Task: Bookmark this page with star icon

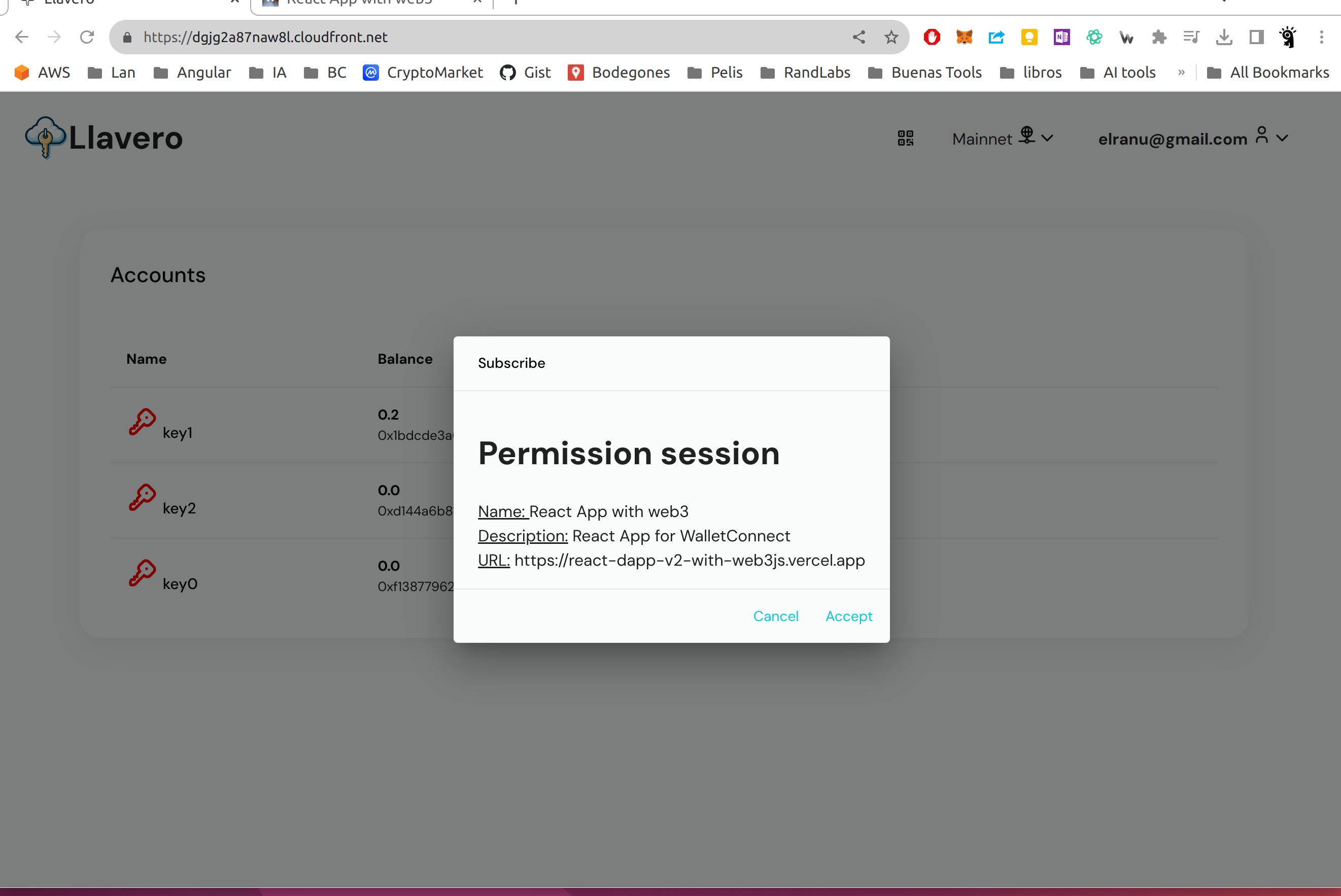Action: [x=891, y=37]
